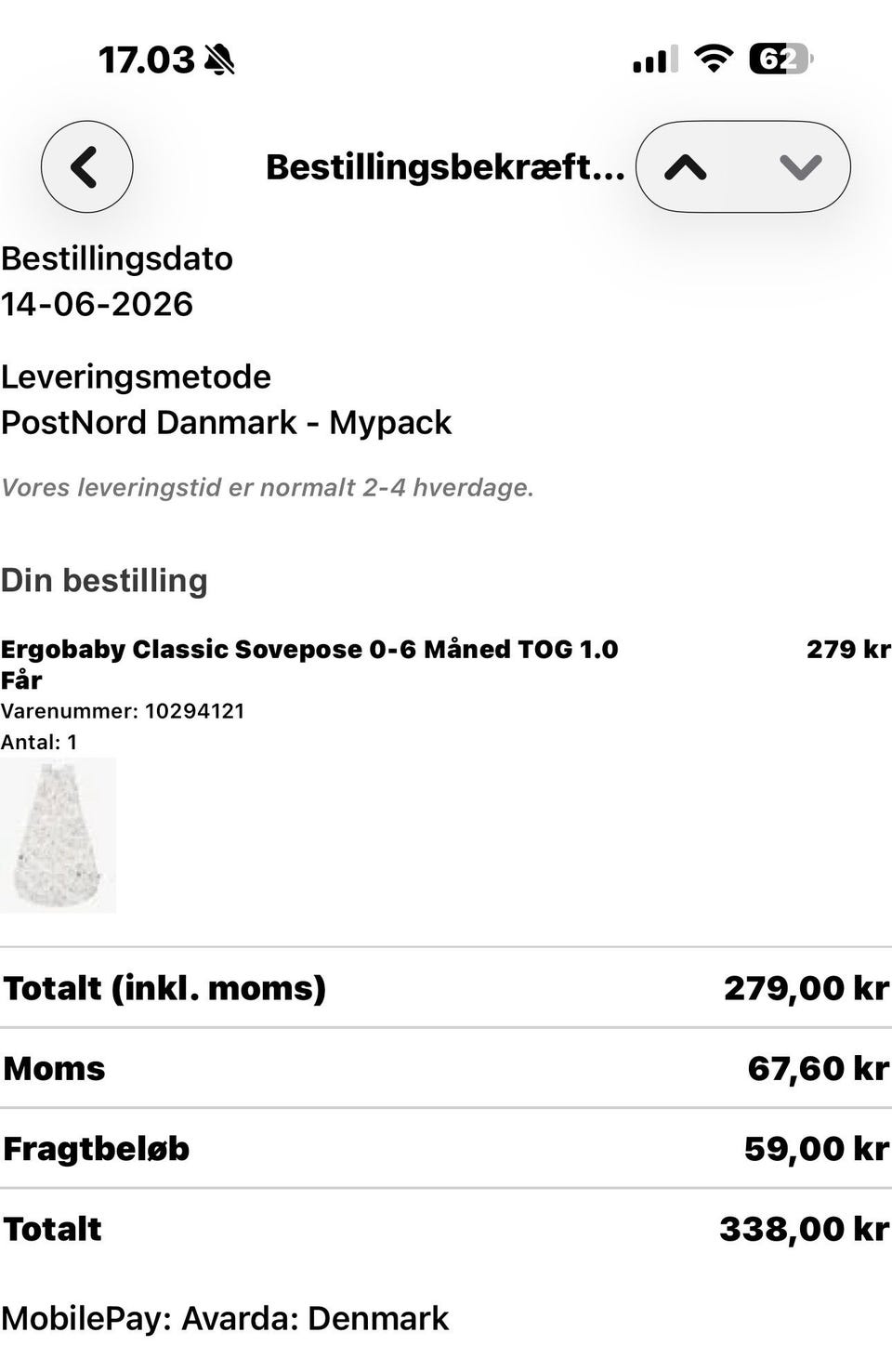The image size is (892, 1372).
Task: Tap PostNord Danmark - Mypack delivery method
Action: point(226,422)
